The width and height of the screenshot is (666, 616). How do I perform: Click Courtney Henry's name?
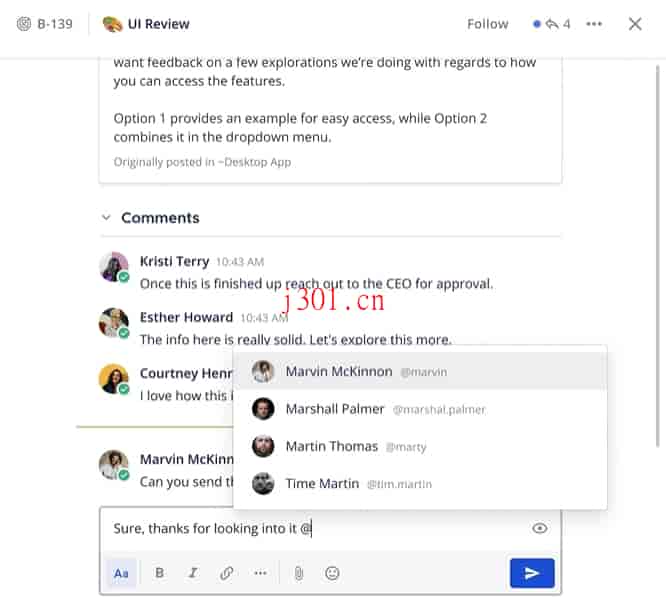coord(186,373)
